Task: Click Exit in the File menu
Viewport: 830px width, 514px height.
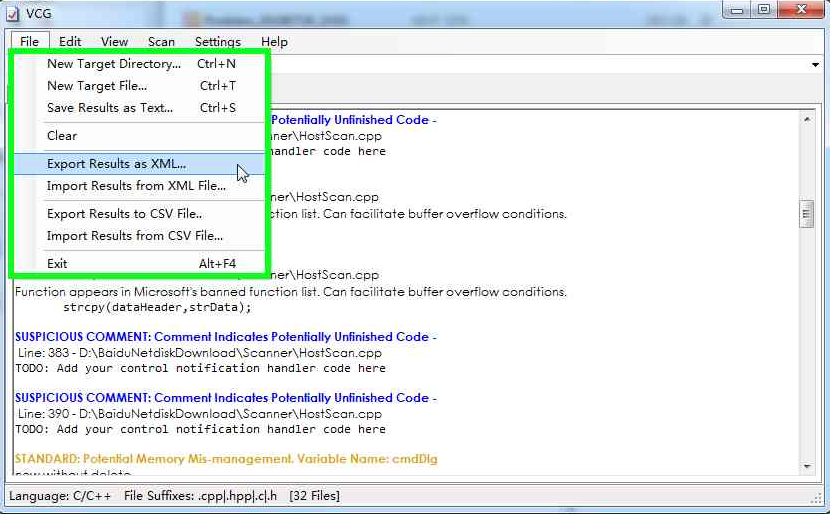Action: 57,264
